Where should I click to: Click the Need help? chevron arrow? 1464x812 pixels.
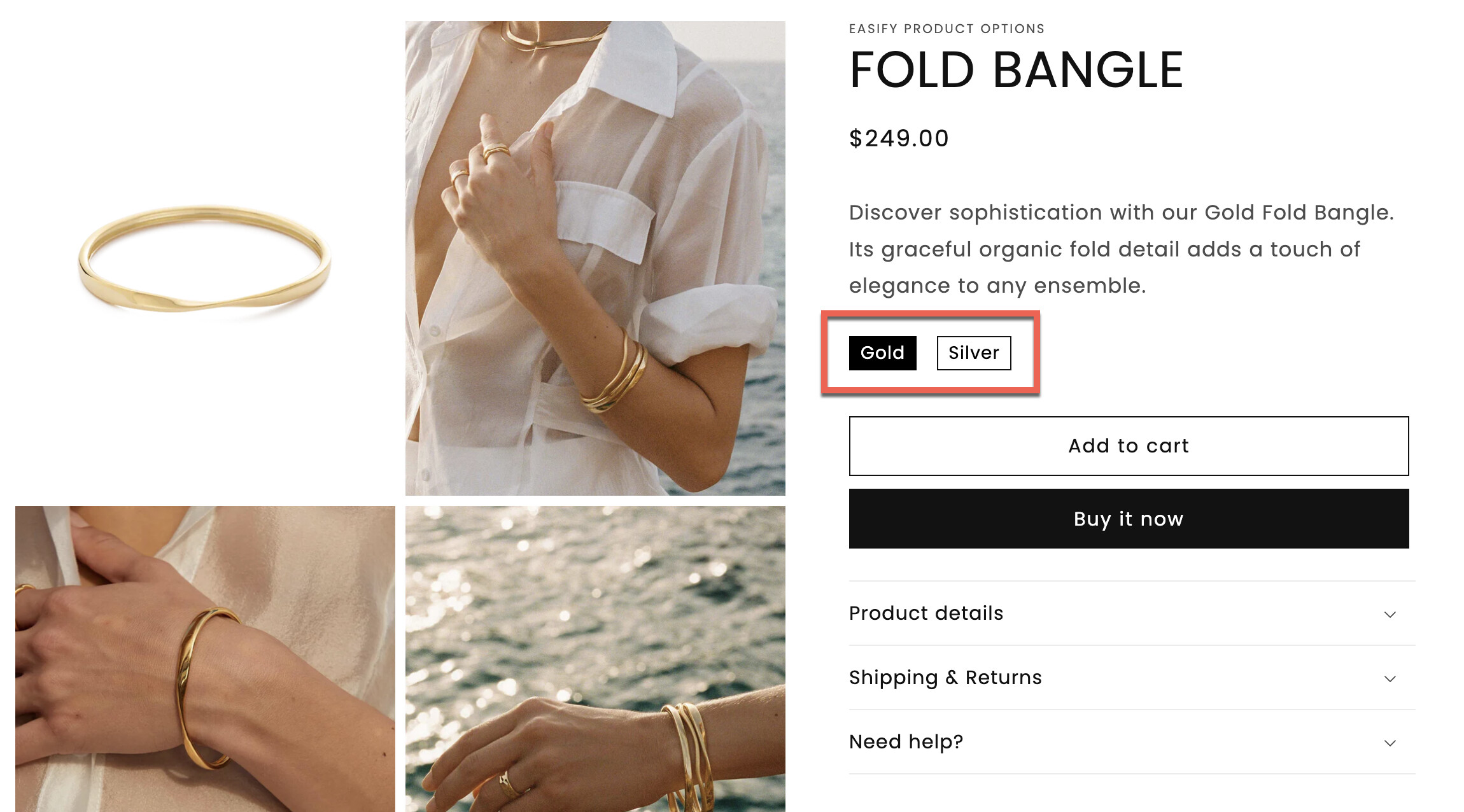tap(1390, 743)
